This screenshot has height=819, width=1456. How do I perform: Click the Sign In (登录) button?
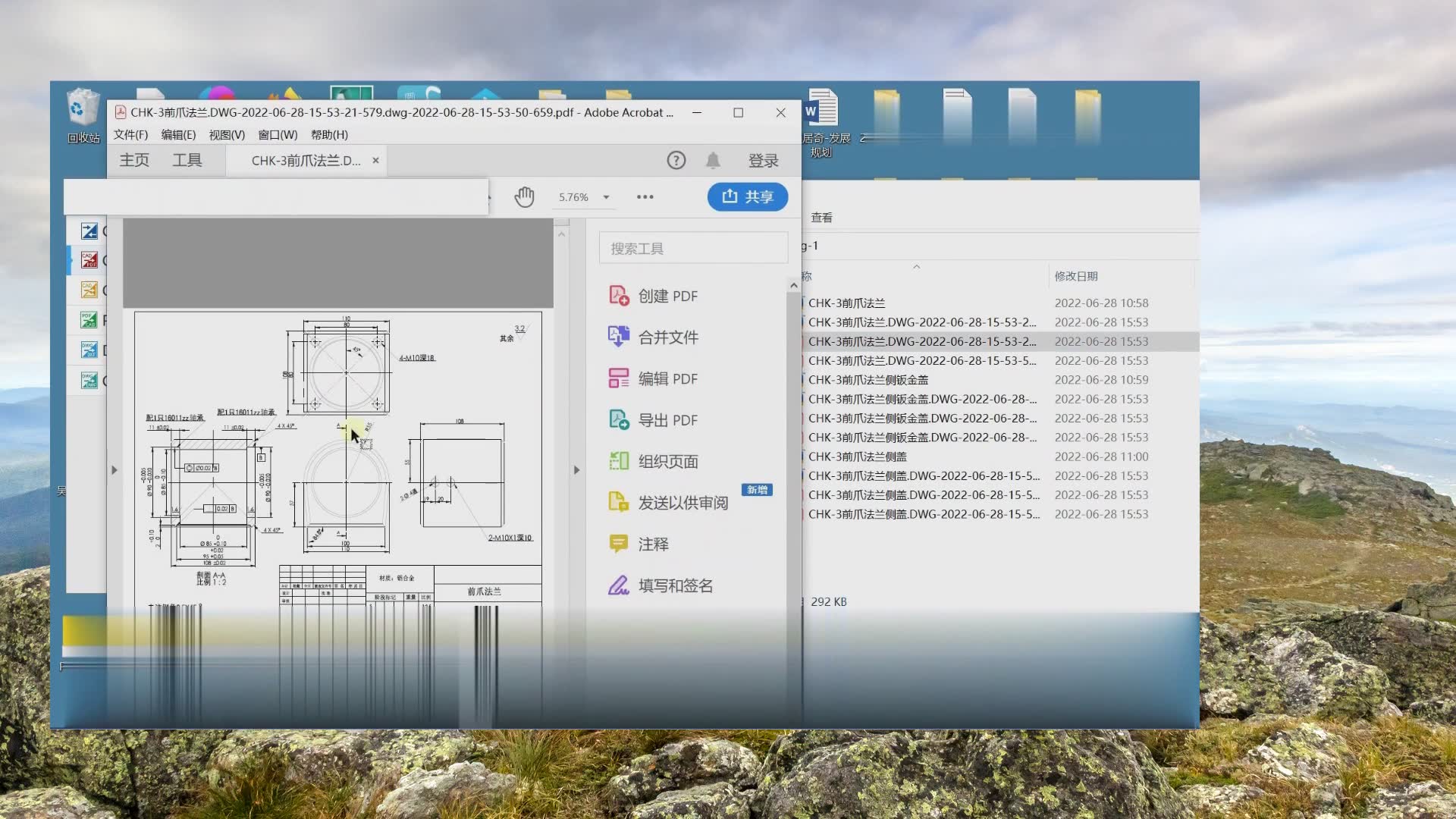click(x=763, y=161)
